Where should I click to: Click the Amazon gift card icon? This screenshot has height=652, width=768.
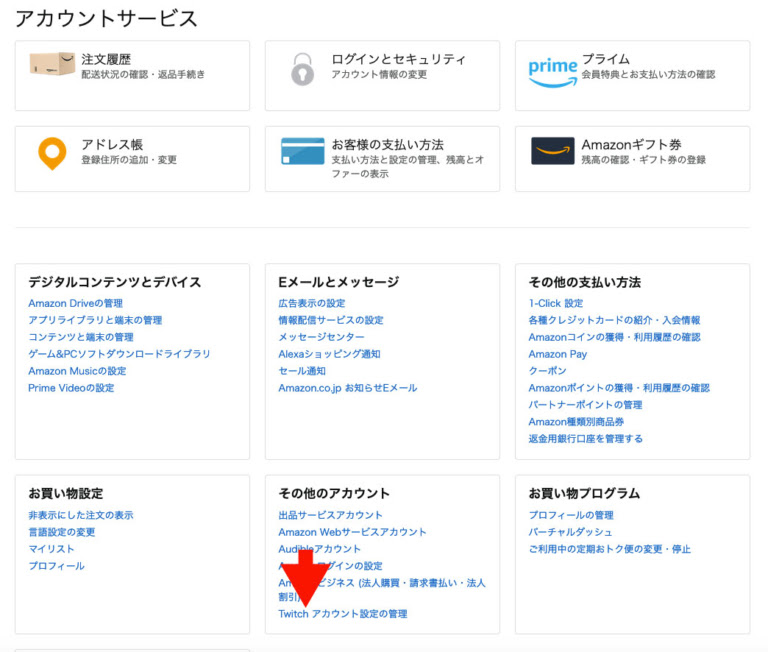click(x=553, y=151)
